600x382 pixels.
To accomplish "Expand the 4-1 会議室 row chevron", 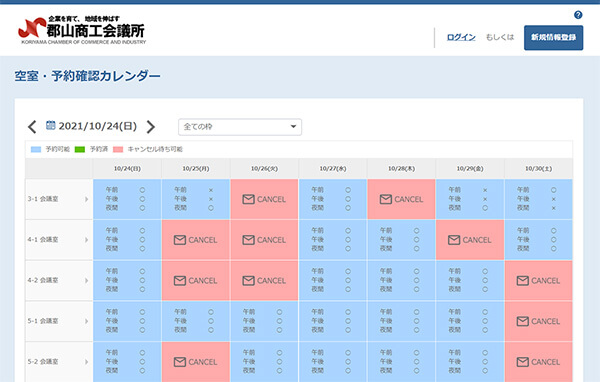I will 86,240.
